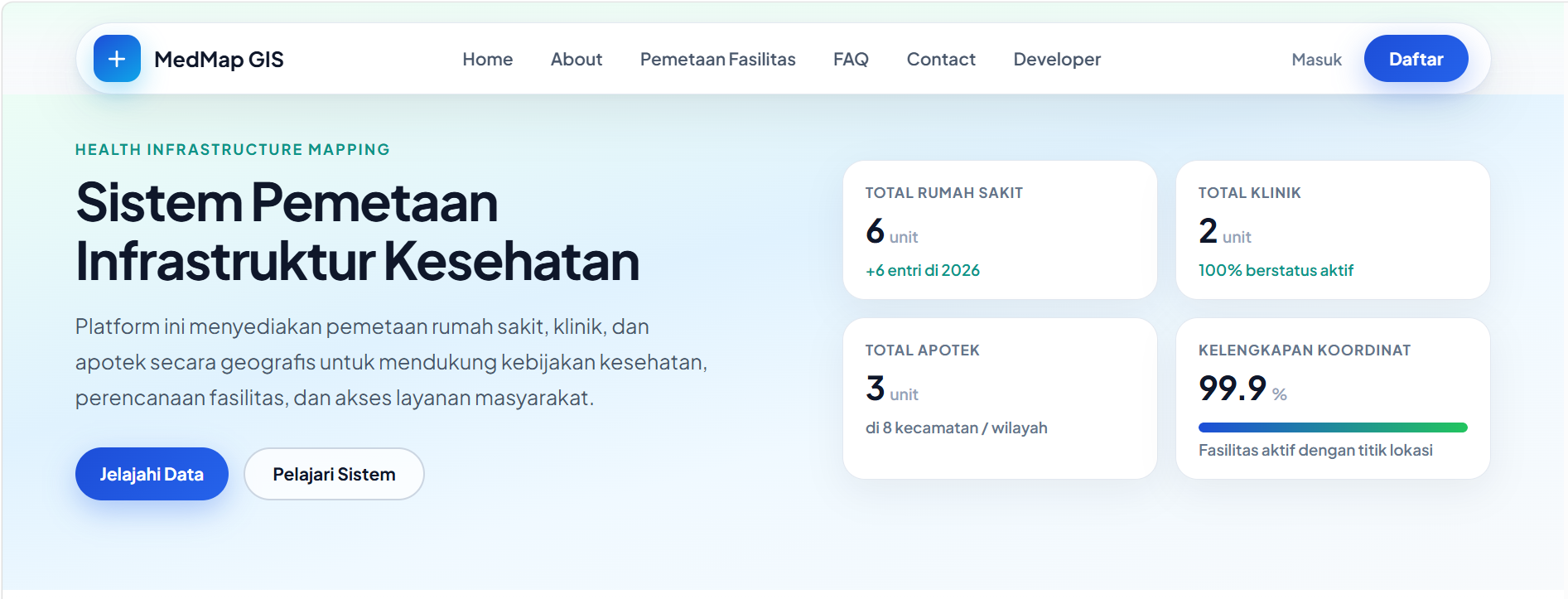Click the MedMap GIS brand name
This screenshot has height=599, width=1568.
point(219,60)
